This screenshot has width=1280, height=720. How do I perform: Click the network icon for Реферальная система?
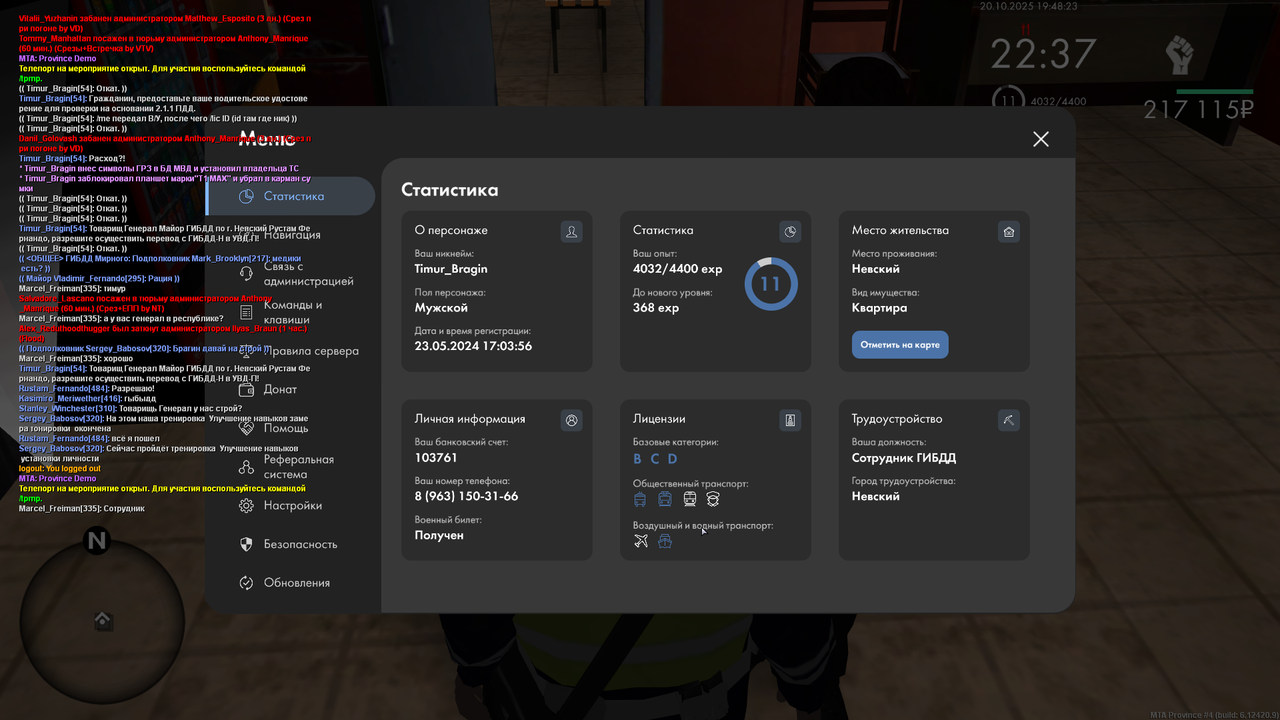click(x=246, y=467)
